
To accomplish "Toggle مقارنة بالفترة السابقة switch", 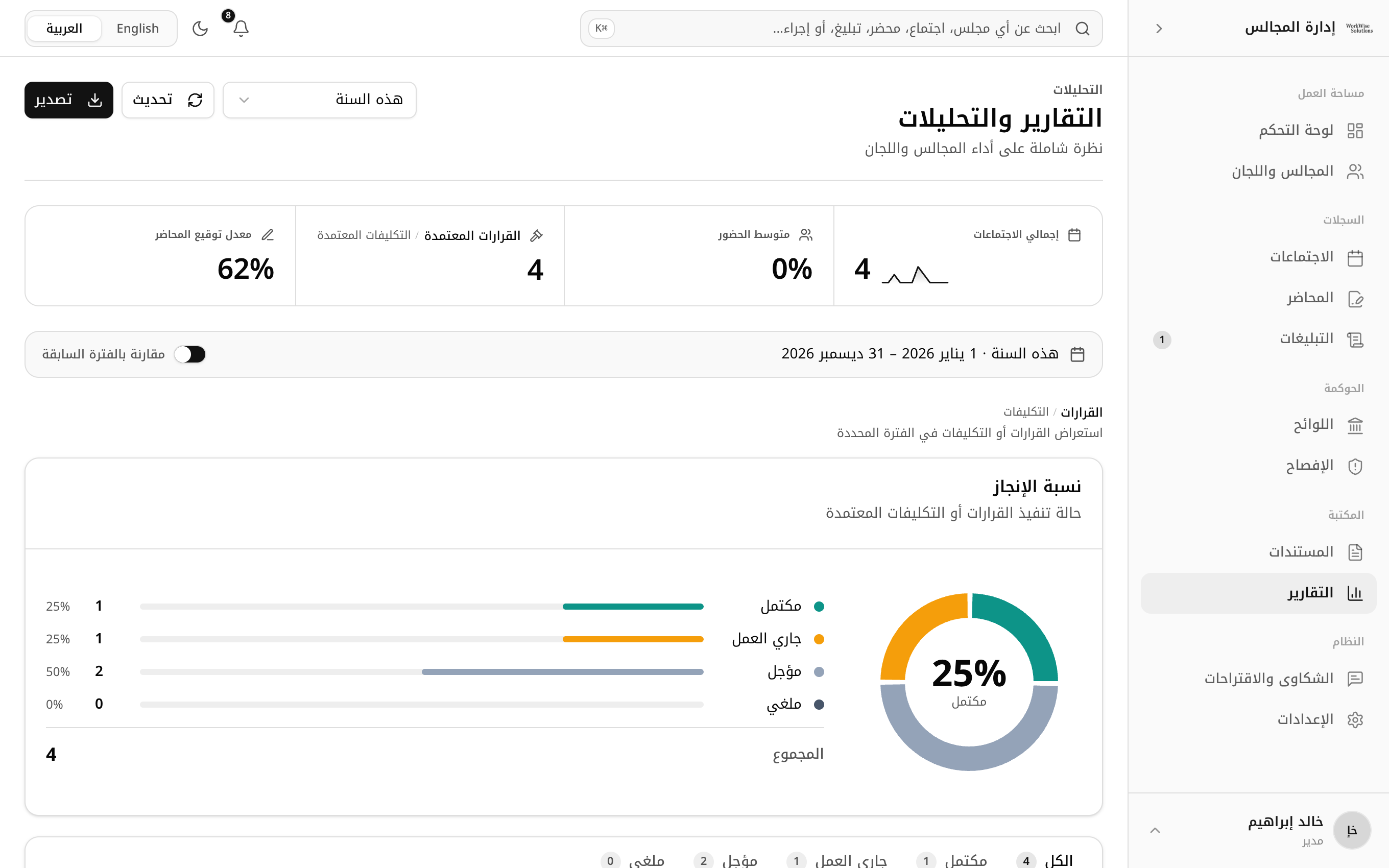I will pyautogui.click(x=190, y=354).
